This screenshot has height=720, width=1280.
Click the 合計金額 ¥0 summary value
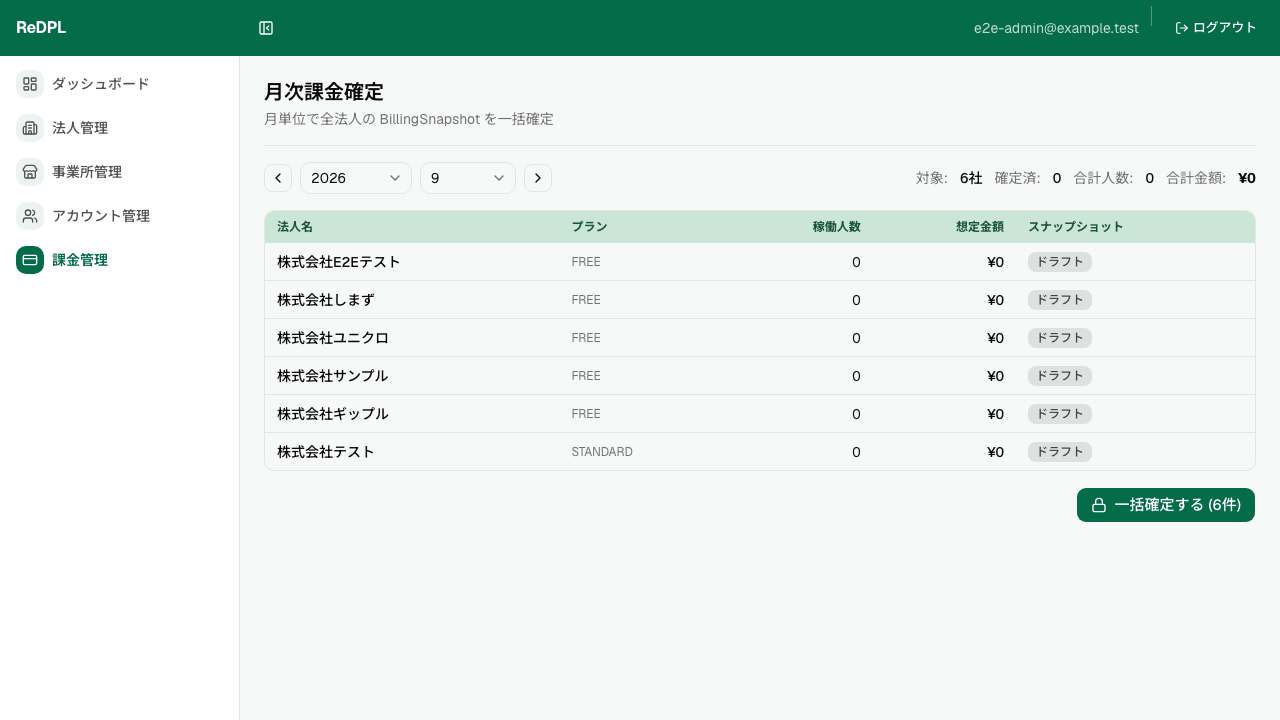tap(1247, 178)
